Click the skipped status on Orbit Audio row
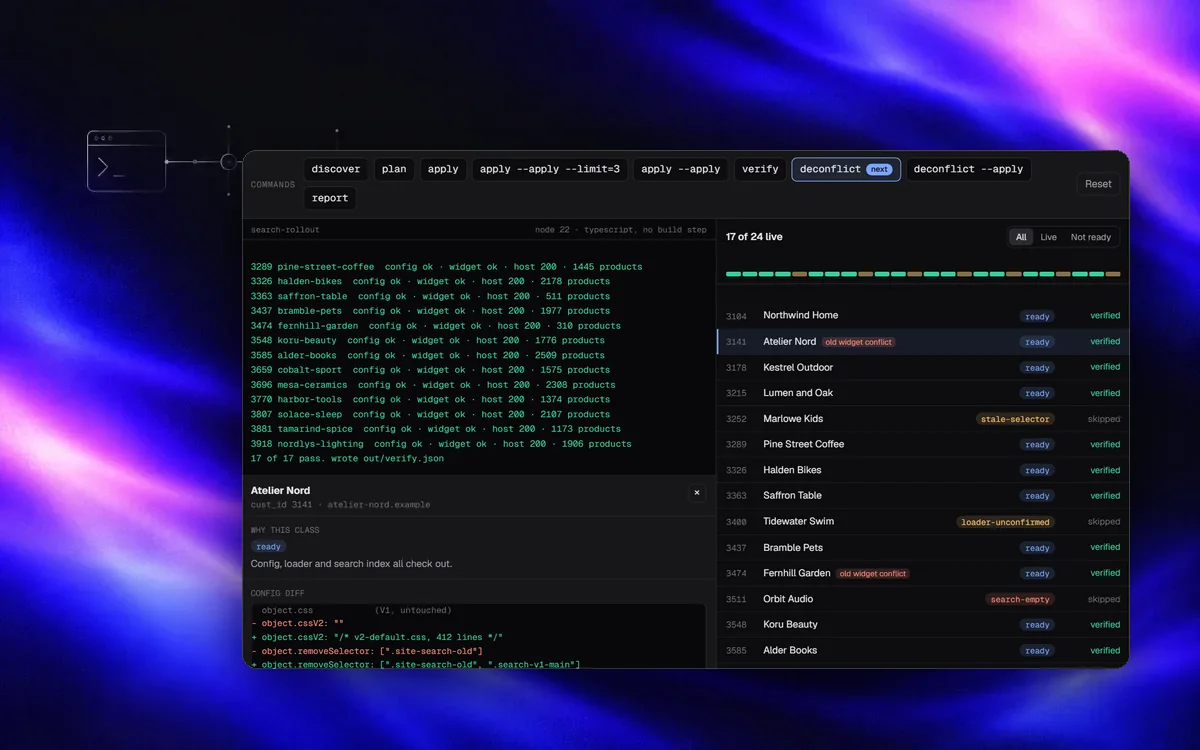1200x750 pixels. coord(1104,599)
